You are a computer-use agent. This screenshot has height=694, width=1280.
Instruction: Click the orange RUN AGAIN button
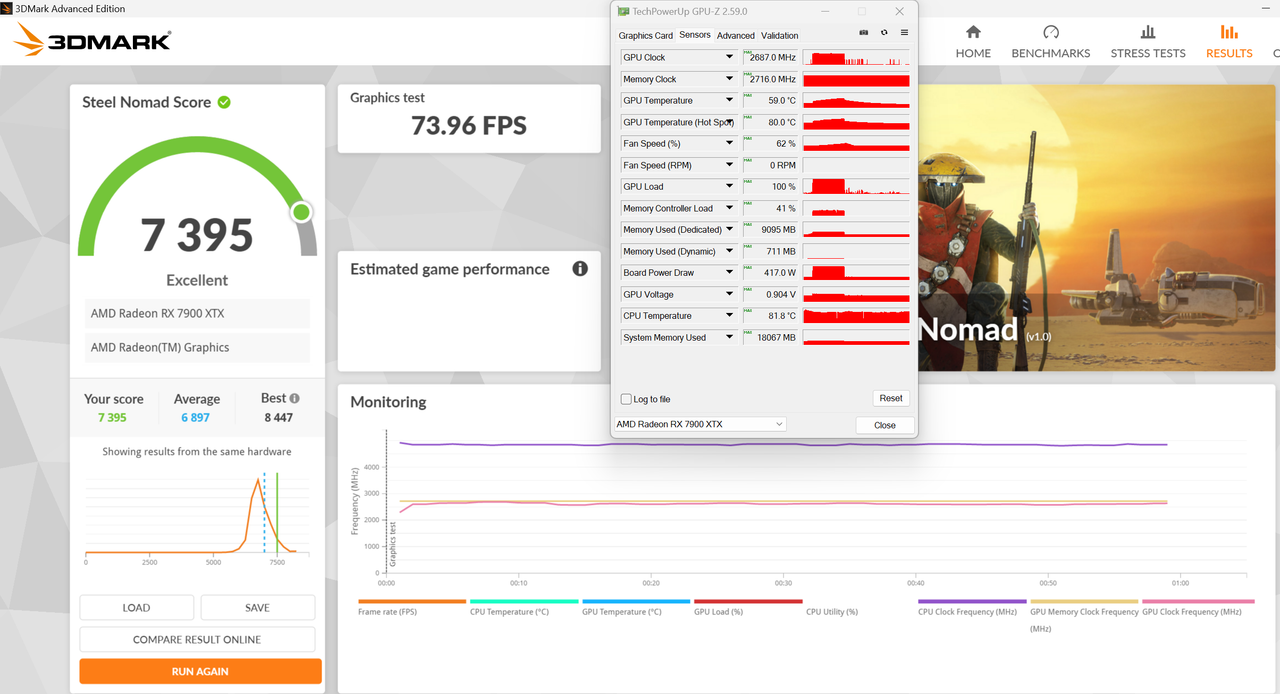[201, 671]
